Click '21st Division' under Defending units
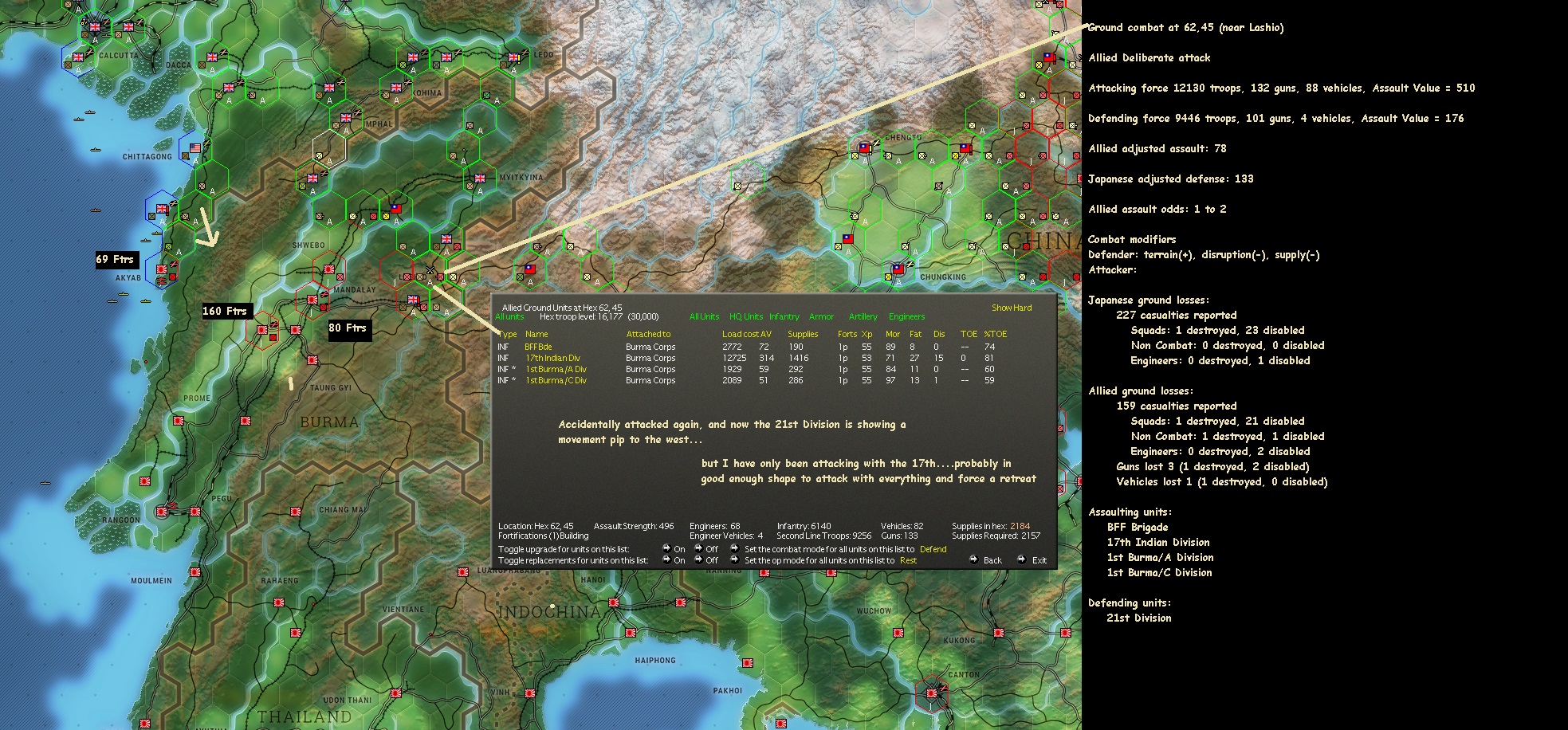 pyautogui.click(x=1138, y=618)
